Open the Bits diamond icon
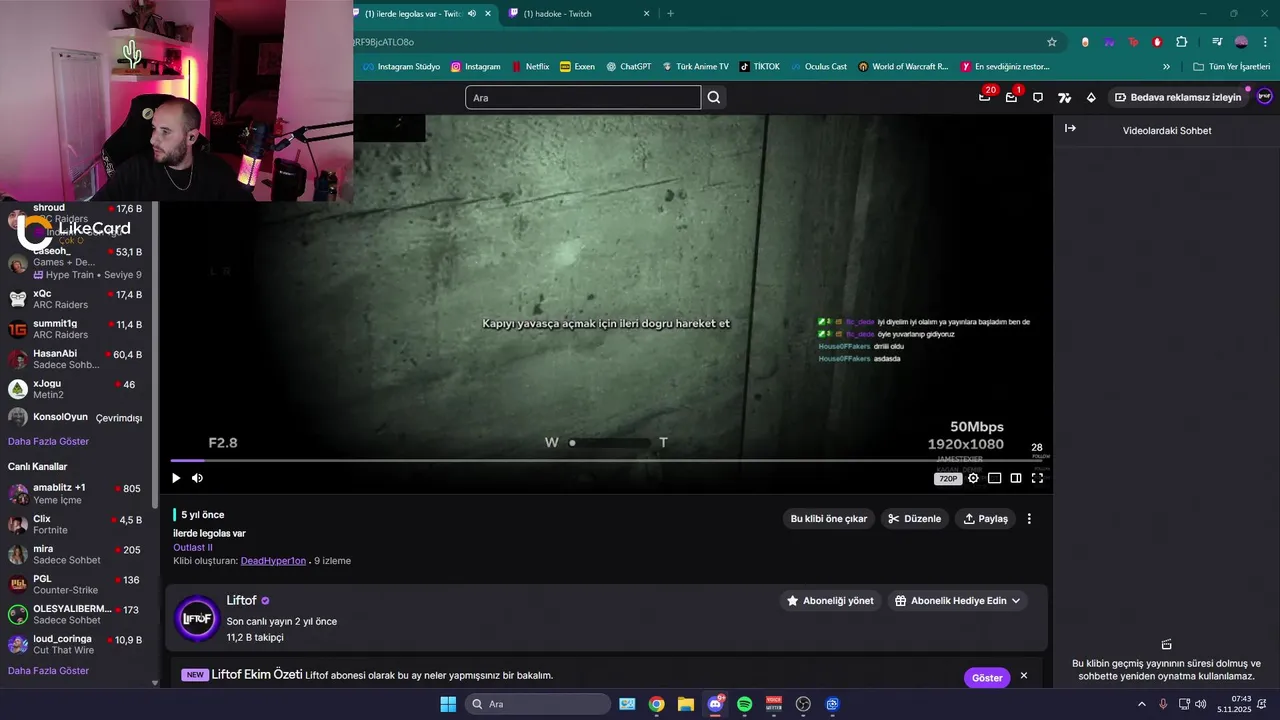The width and height of the screenshot is (1280, 720). pyautogui.click(x=1091, y=97)
